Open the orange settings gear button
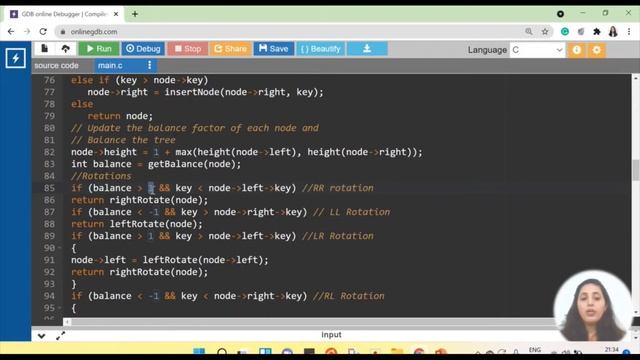The width and height of the screenshot is (640, 360). pos(596,50)
